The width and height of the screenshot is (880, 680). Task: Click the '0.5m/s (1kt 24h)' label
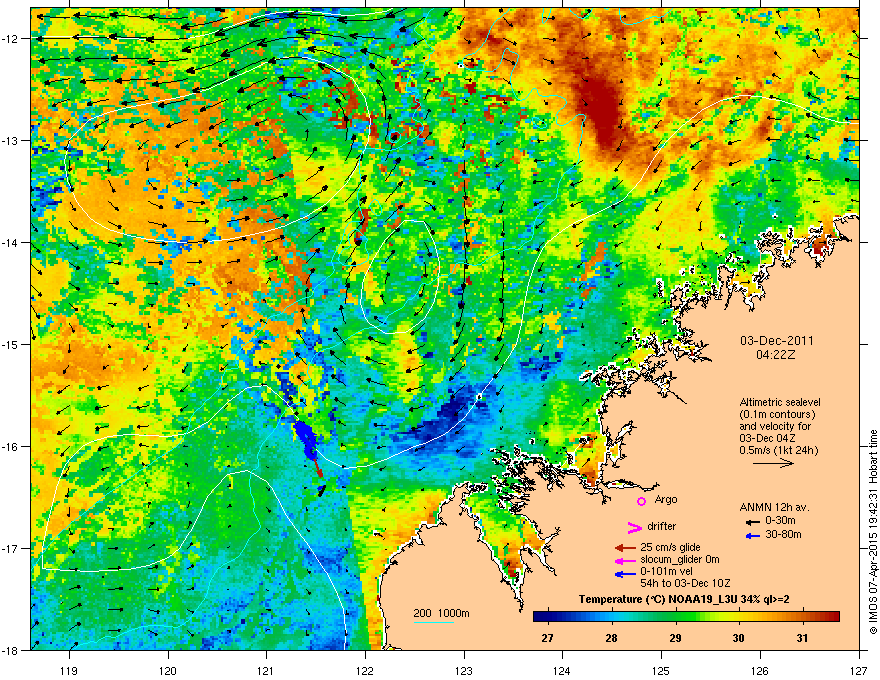[778, 450]
